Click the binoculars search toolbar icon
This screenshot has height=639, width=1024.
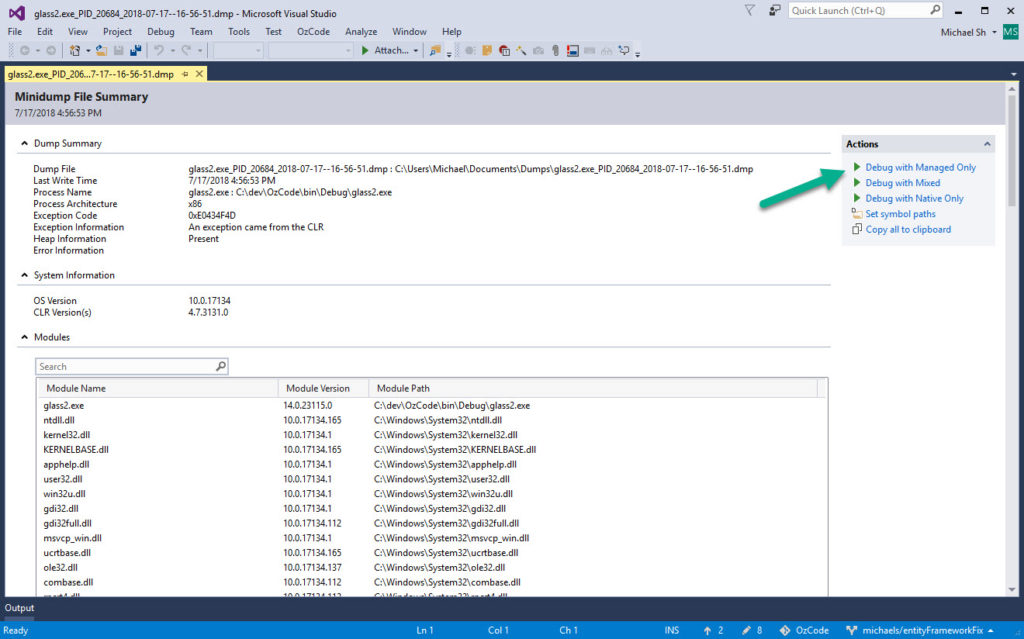607,50
